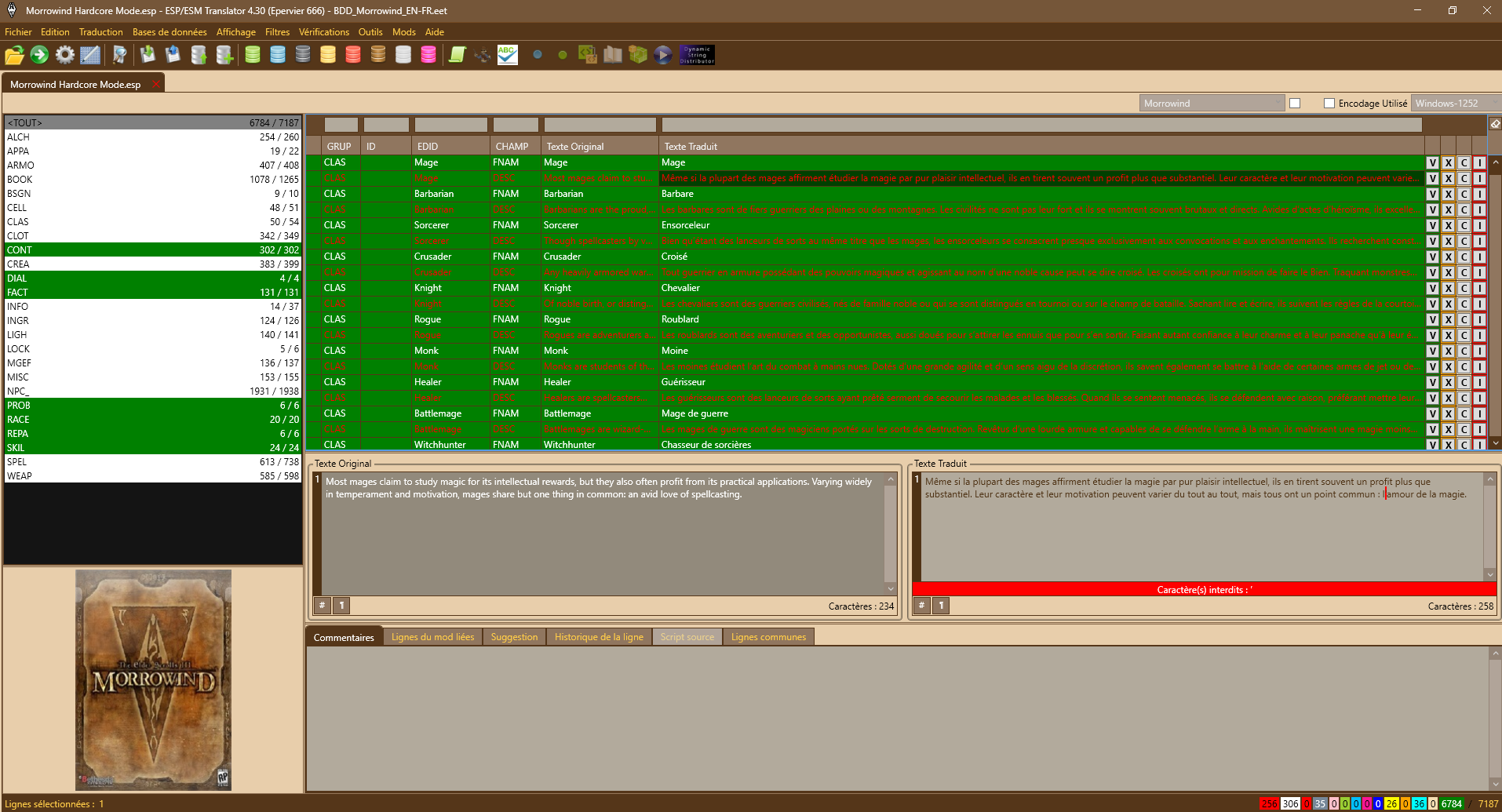Image resolution: width=1502 pixels, height=812 pixels.
Task: Sort by the Texte Traduit column header
Action: point(1041,147)
